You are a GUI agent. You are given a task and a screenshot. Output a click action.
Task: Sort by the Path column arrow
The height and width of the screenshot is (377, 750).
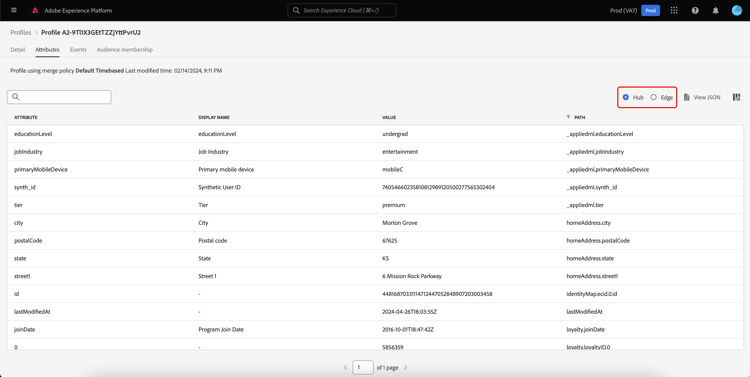[568, 117]
